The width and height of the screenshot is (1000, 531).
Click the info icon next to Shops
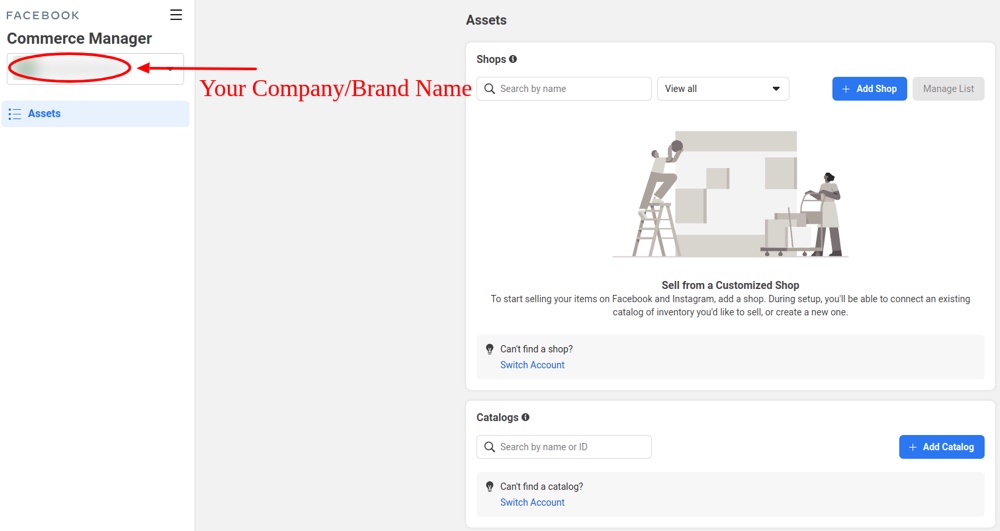(513, 60)
